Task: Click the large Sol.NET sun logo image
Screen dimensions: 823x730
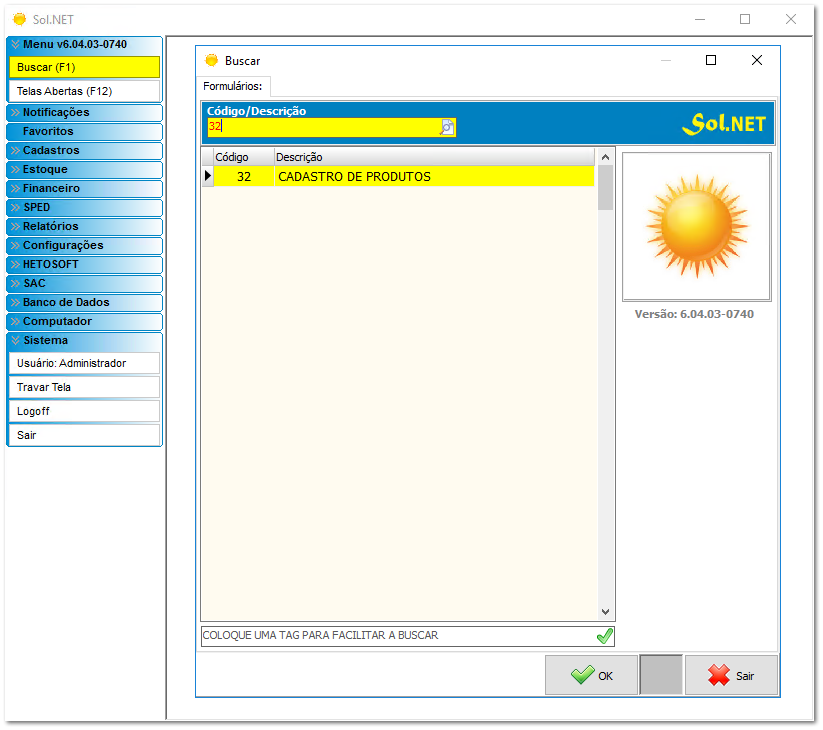Action: (695, 226)
